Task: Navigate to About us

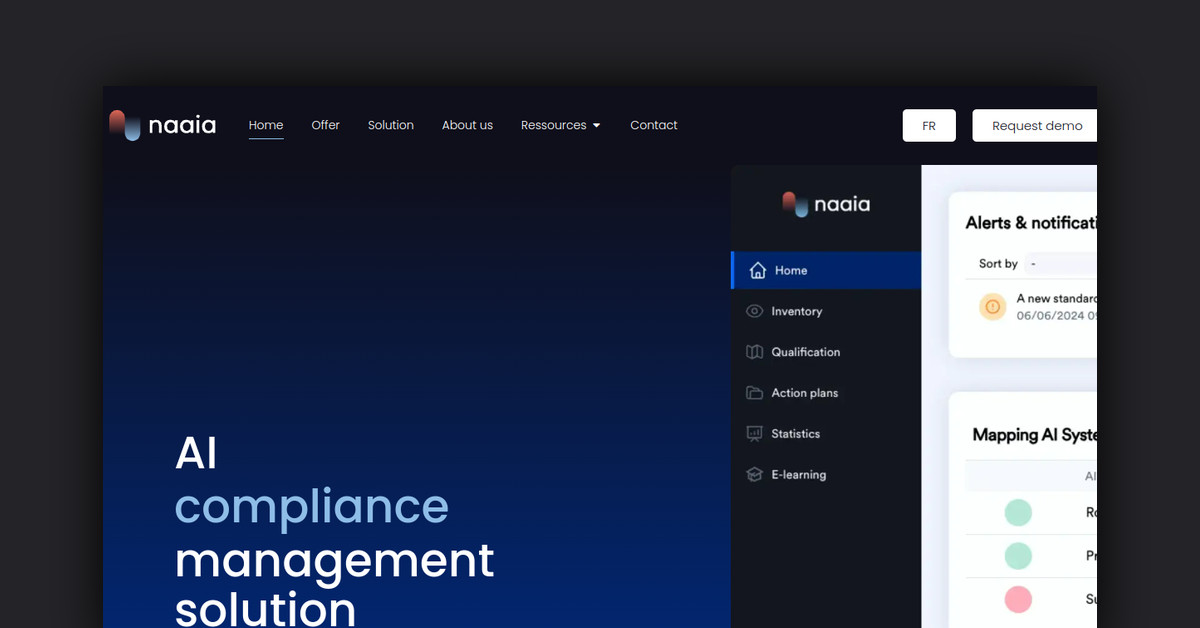Action: click(x=467, y=125)
